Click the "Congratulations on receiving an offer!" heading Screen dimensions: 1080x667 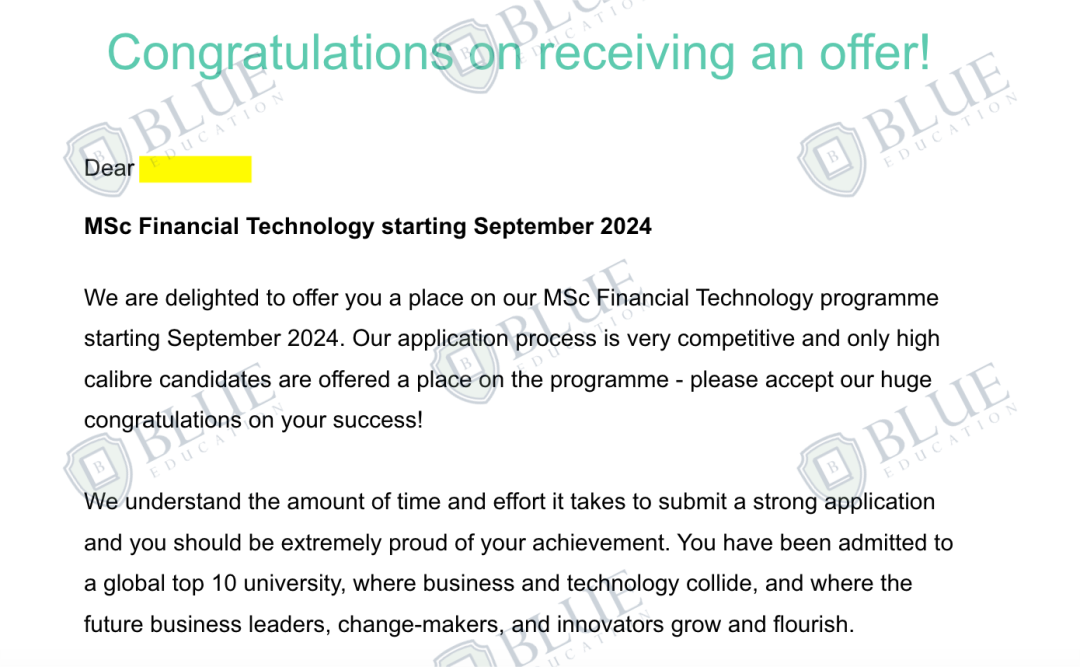pyautogui.click(x=519, y=53)
